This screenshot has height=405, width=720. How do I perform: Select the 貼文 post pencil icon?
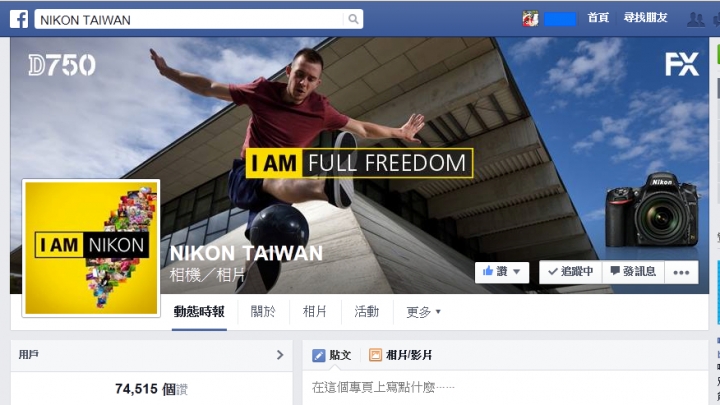point(318,355)
